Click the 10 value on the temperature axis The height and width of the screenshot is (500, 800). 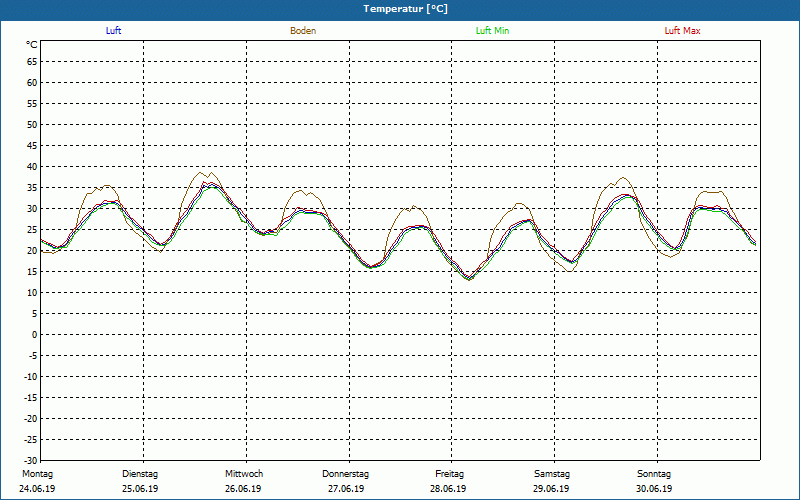pyautogui.click(x=32, y=292)
